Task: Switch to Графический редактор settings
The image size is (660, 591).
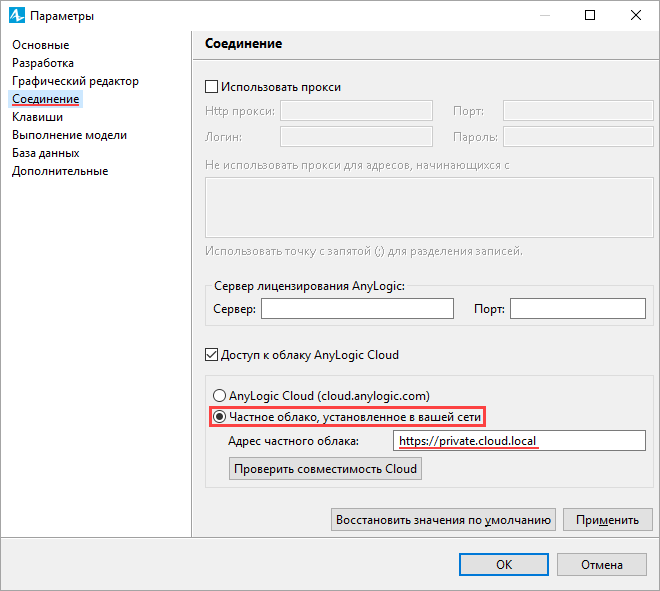Action: [x=75, y=81]
